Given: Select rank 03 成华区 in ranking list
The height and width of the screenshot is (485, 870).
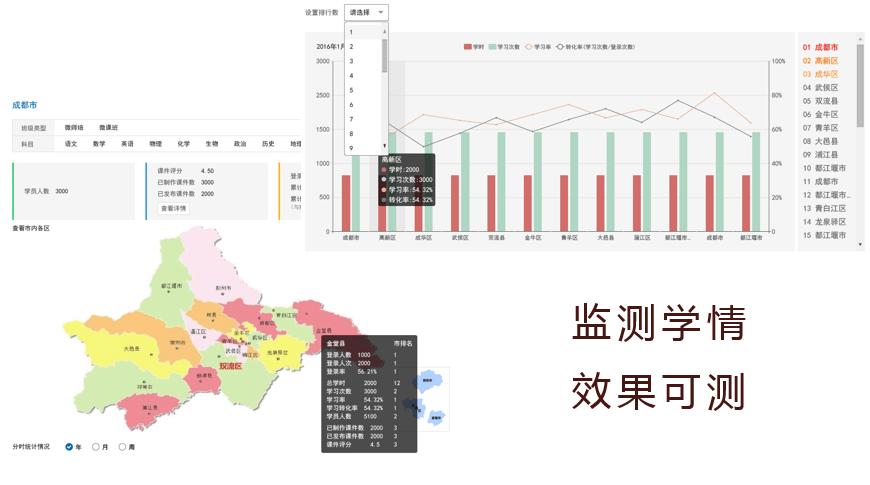Looking at the screenshot, I should coord(820,74).
